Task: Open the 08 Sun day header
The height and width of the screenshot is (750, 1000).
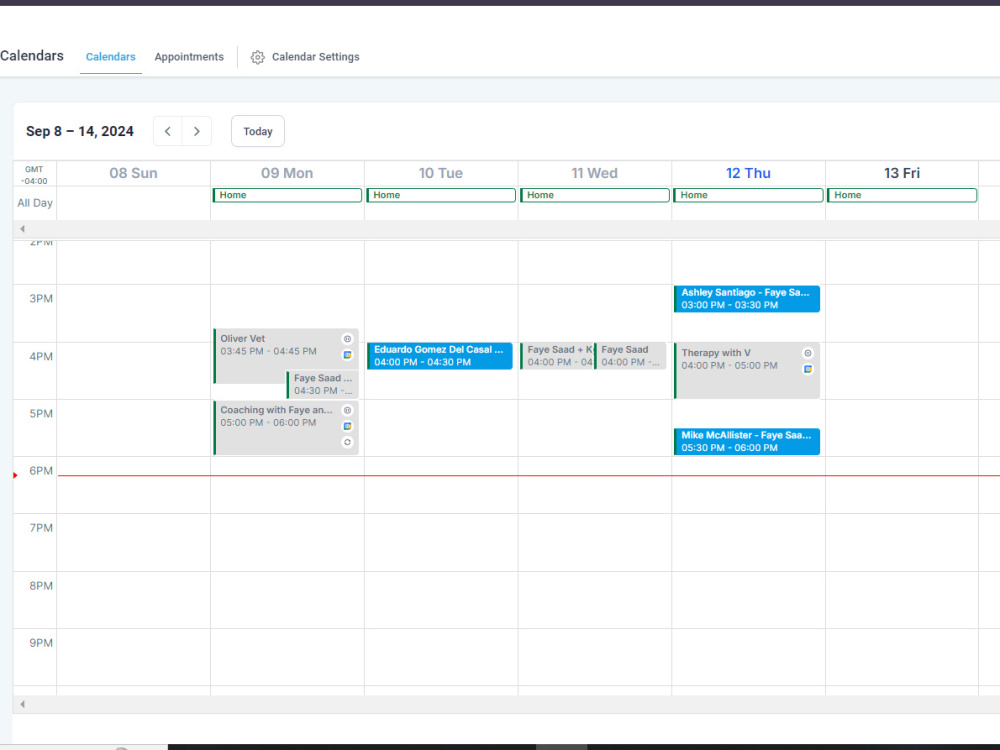Action: pos(133,173)
